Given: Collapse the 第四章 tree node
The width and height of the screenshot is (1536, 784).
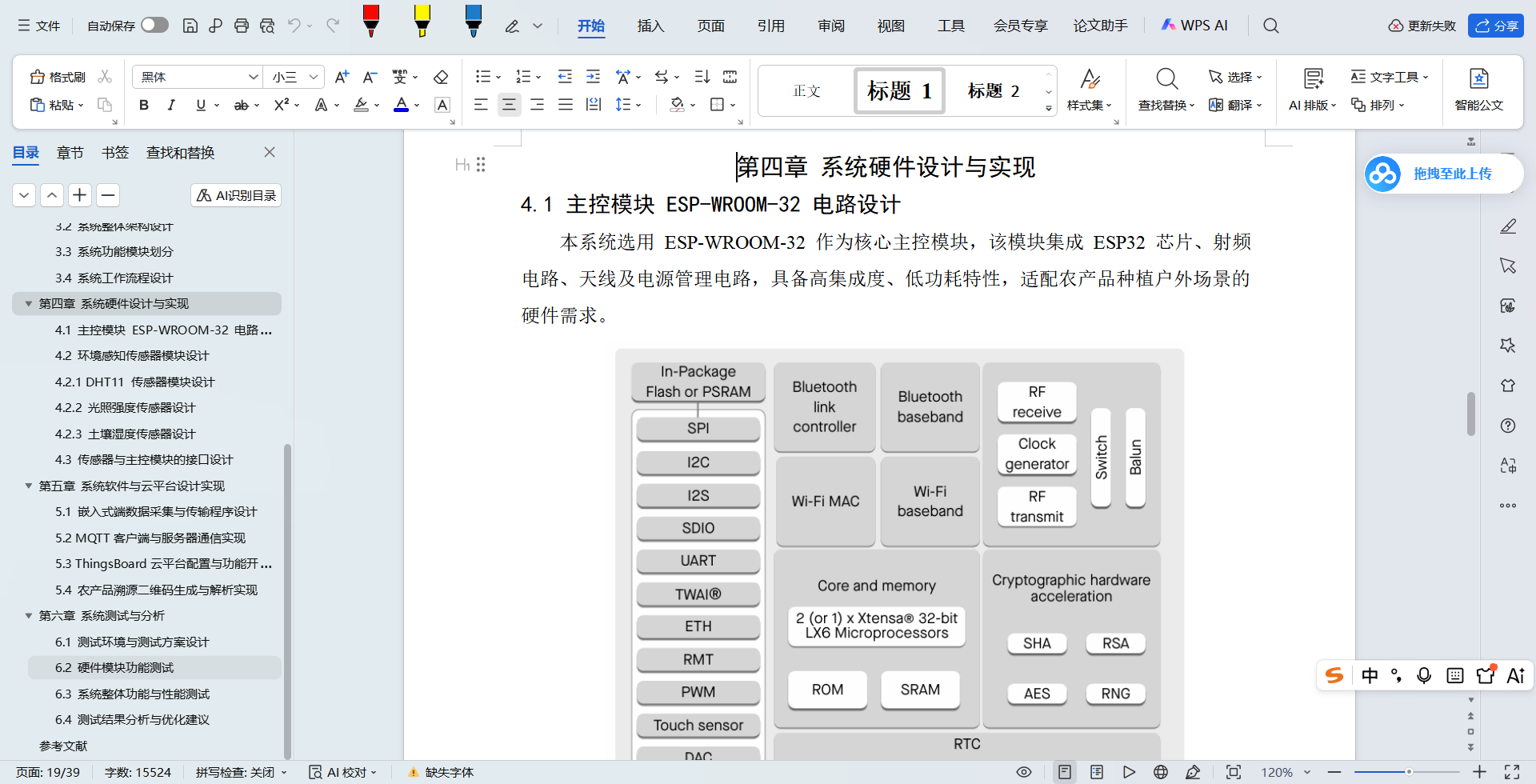Looking at the screenshot, I should [29, 304].
